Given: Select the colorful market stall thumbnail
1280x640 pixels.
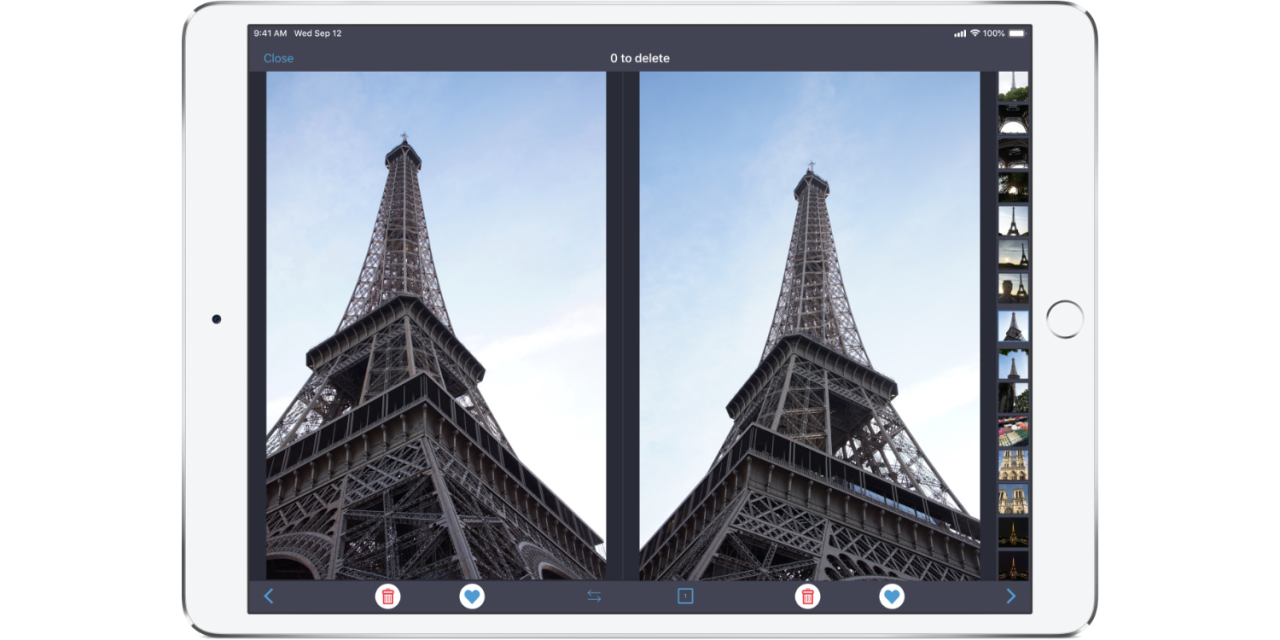Looking at the screenshot, I should pyautogui.click(x=1013, y=431).
